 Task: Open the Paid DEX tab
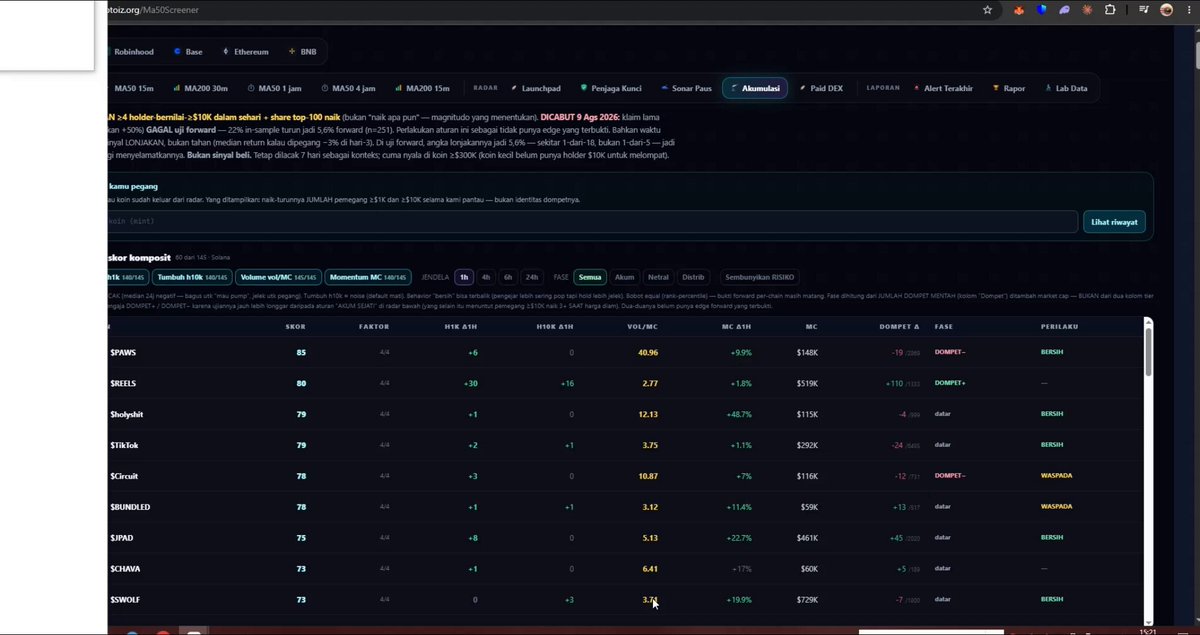tap(821, 88)
